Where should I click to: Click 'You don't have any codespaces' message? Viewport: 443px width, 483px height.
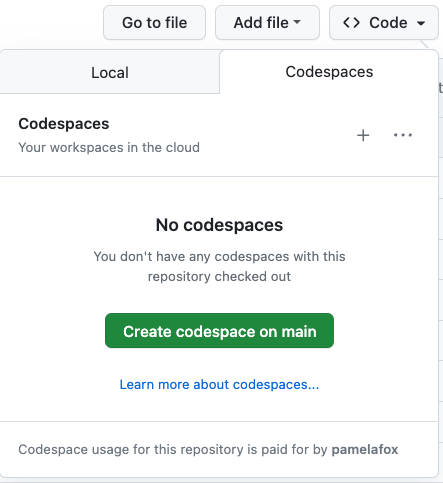[219, 266]
